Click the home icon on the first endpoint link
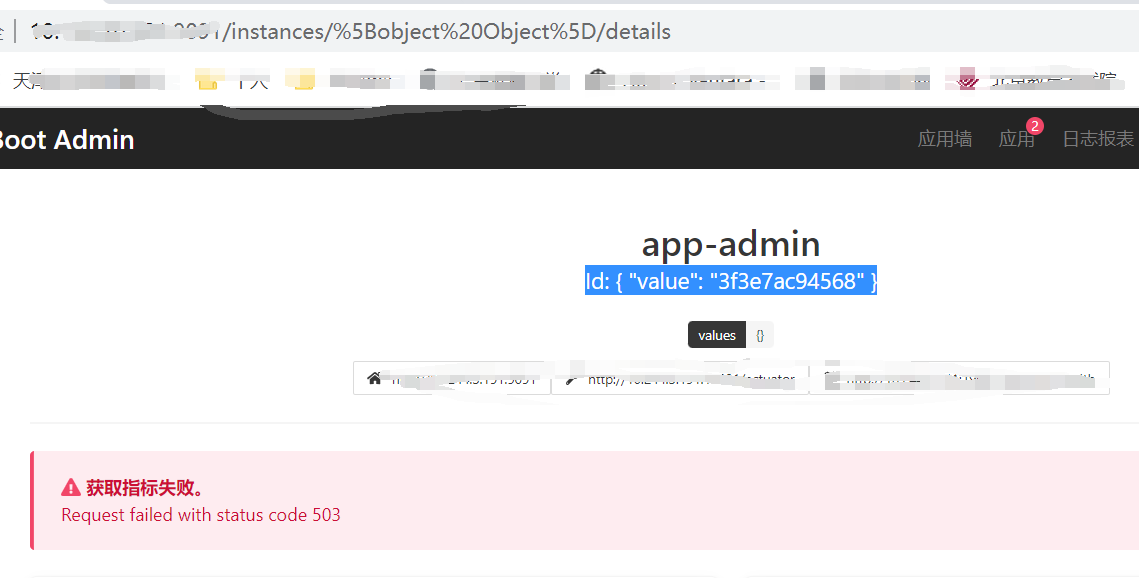 pyautogui.click(x=374, y=378)
